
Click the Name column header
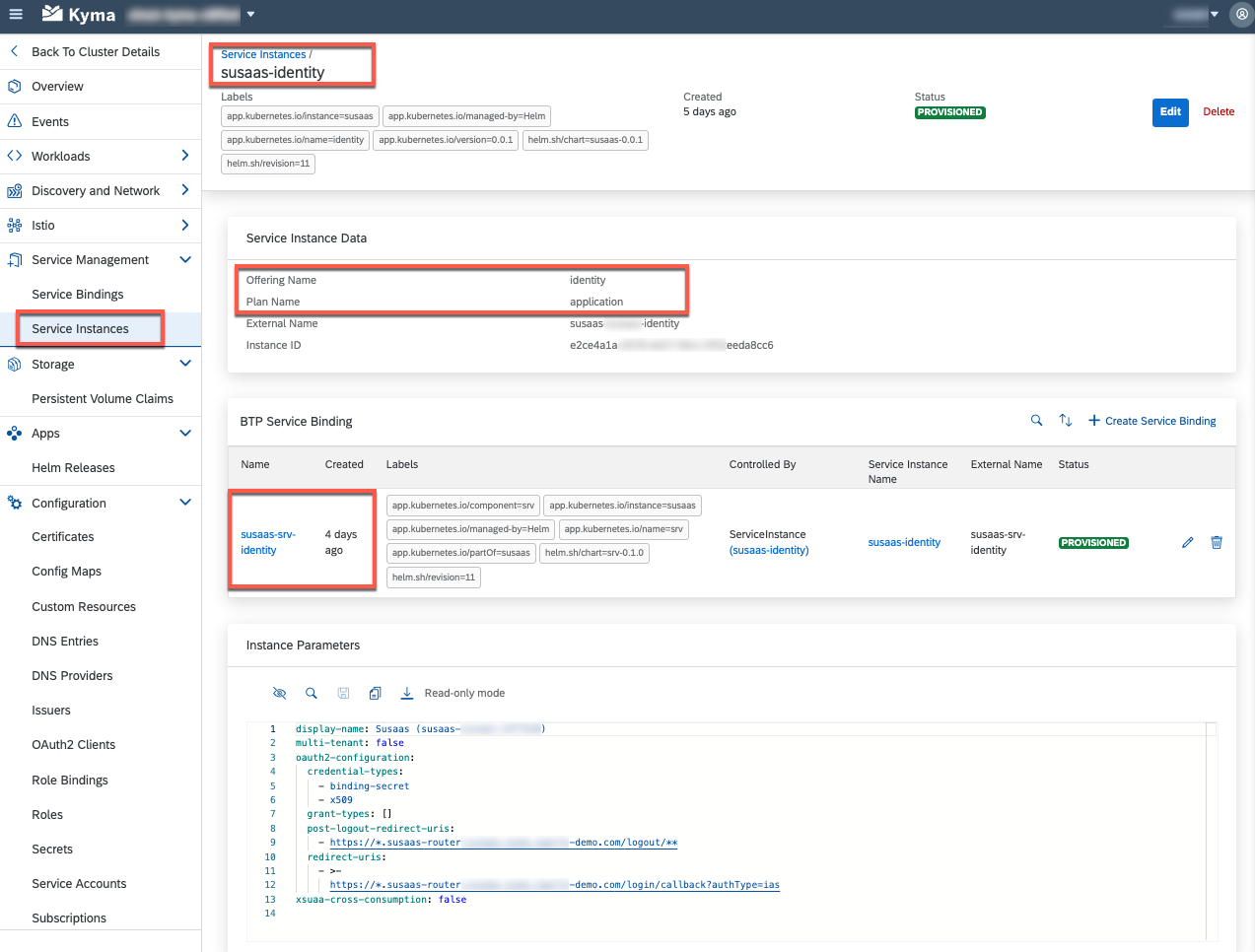tap(255, 465)
